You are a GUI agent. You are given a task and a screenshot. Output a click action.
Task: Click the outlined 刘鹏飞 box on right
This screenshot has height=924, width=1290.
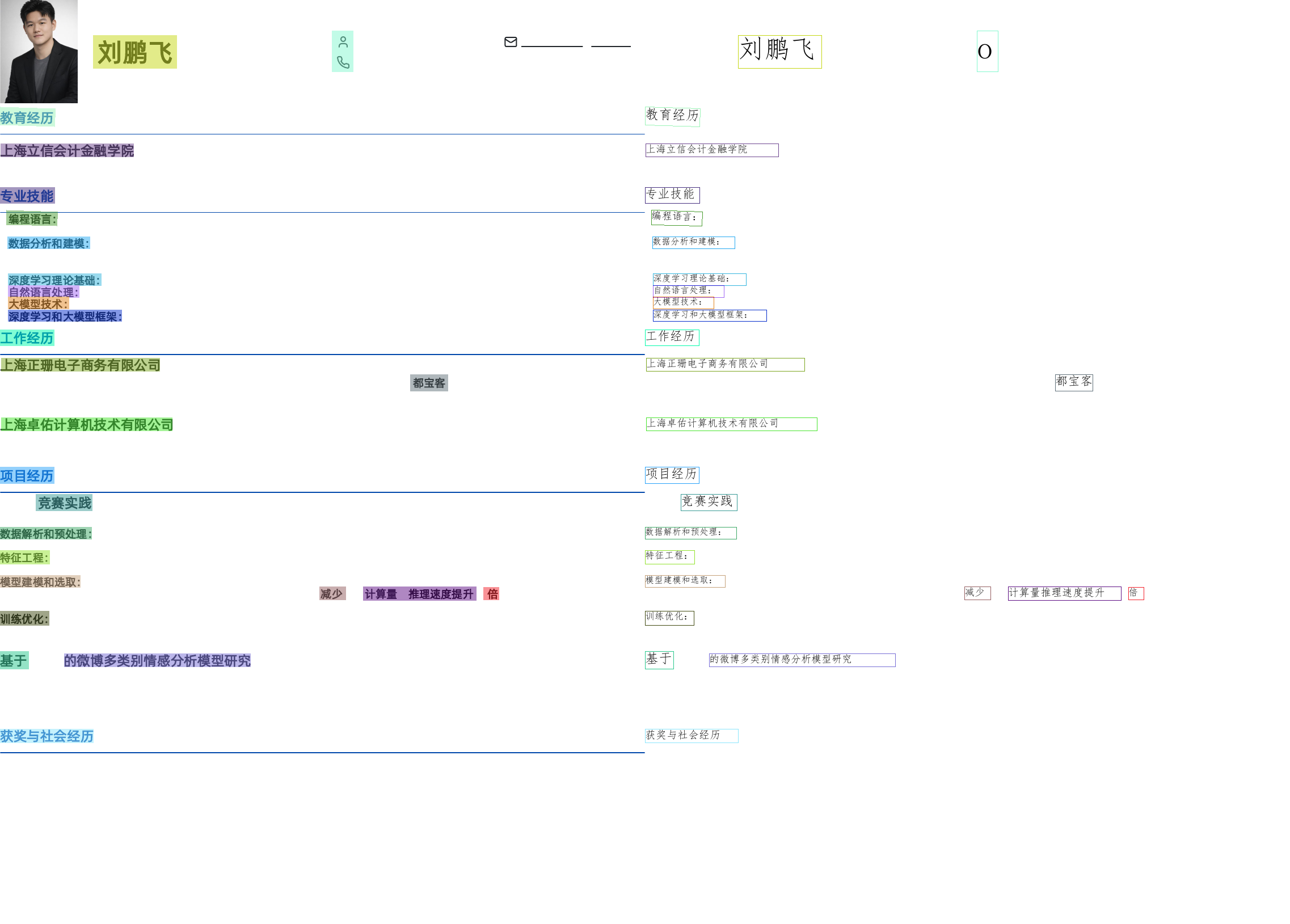click(779, 51)
